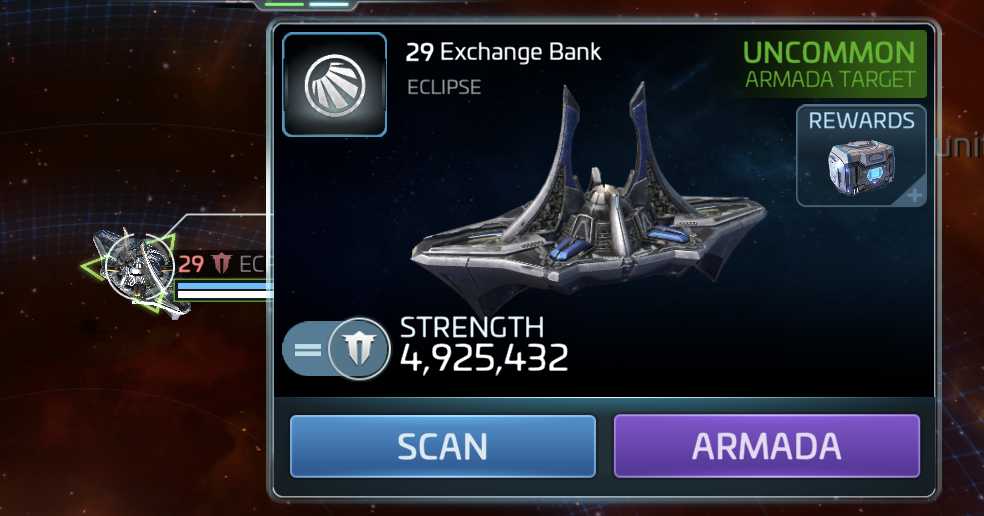The height and width of the screenshot is (516, 984).
Task: Click the REWARDS label
Action: (861, 121)
